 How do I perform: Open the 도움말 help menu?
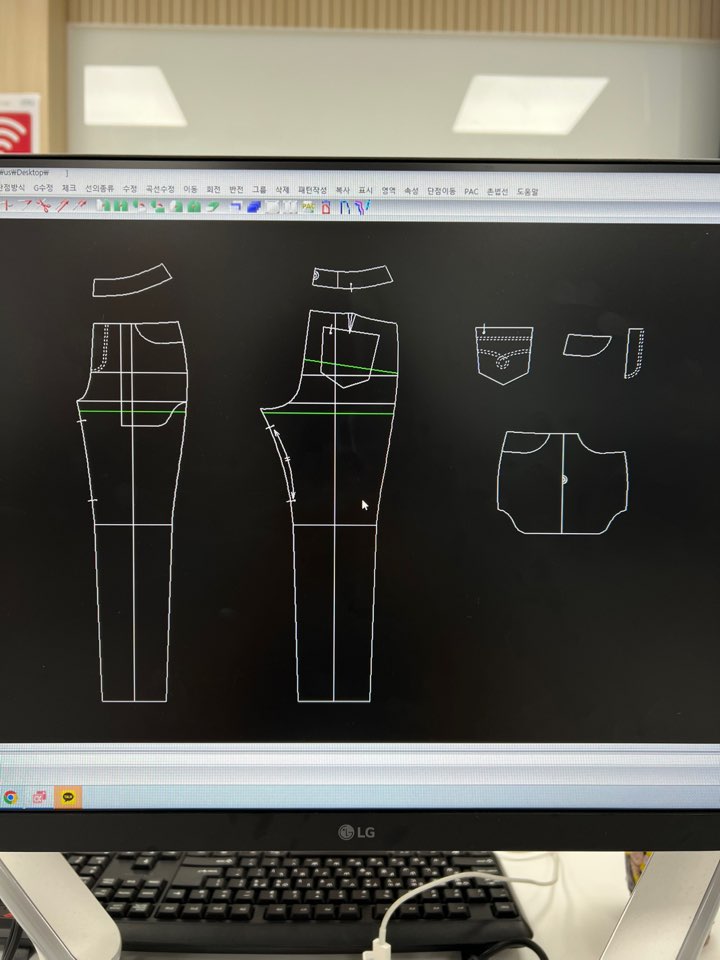[x=527, y=190]
